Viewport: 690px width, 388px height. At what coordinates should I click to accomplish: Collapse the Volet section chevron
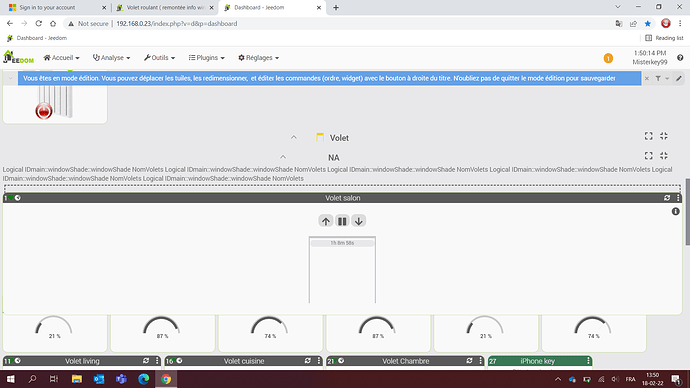(x=294, y=138)
